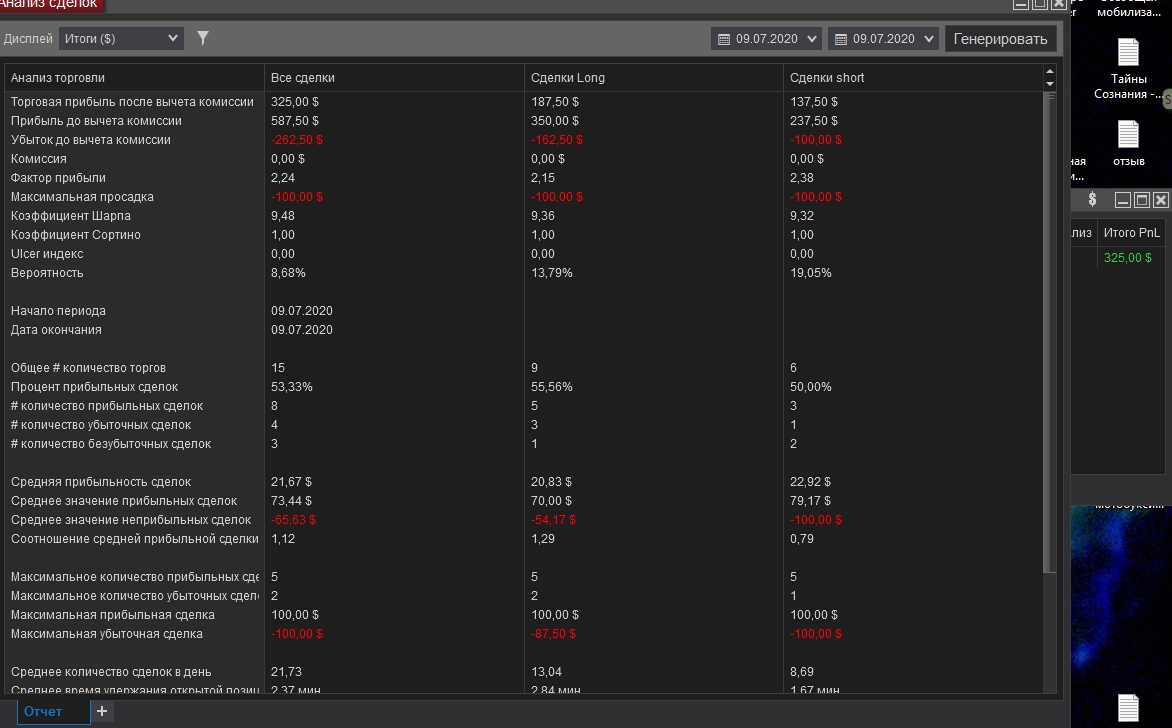The height and width of the screenshot is (728, 1172).
Task: Select the Средняя прибыльность сделок label
Action: coord(100,482)
